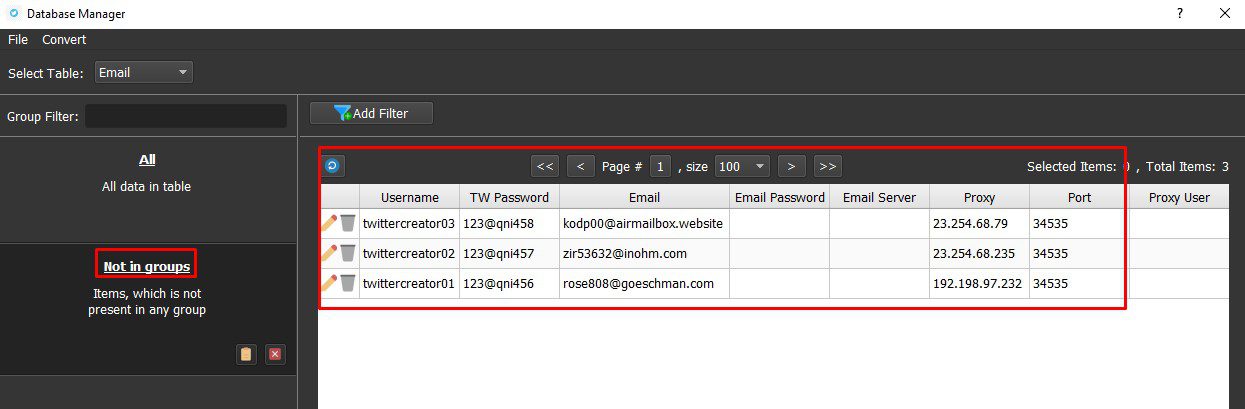Expand the page size dropdown
The height and width of the screenshot is (409, 1245).
tap(742, 166)
